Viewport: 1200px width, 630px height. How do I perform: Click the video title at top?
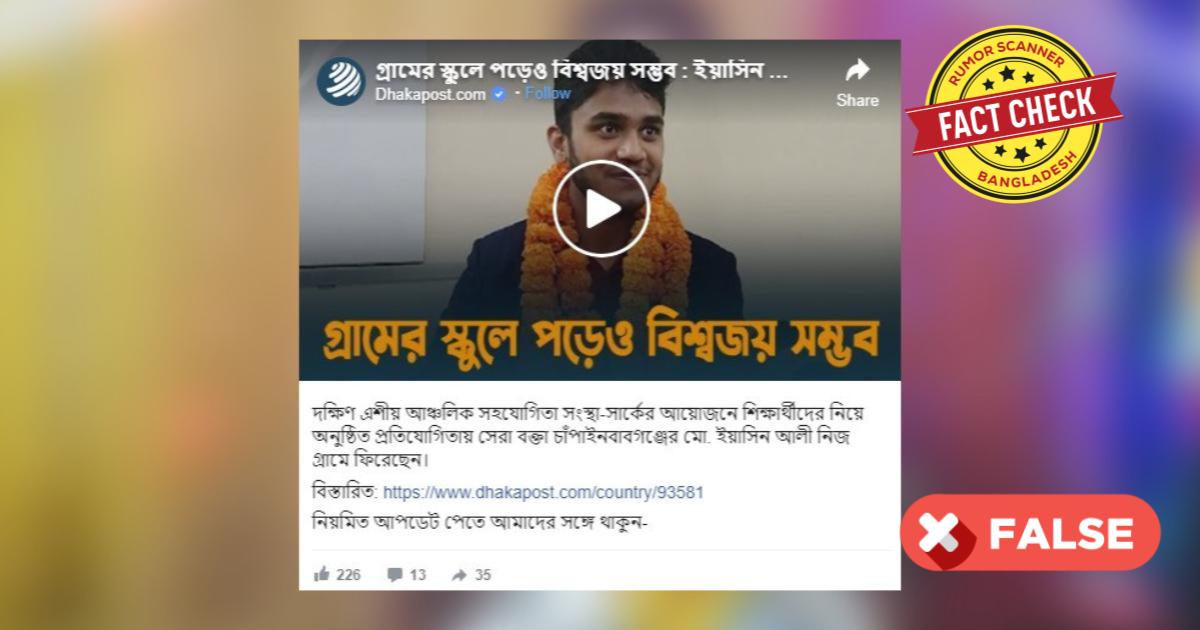[x=583, y=72]
